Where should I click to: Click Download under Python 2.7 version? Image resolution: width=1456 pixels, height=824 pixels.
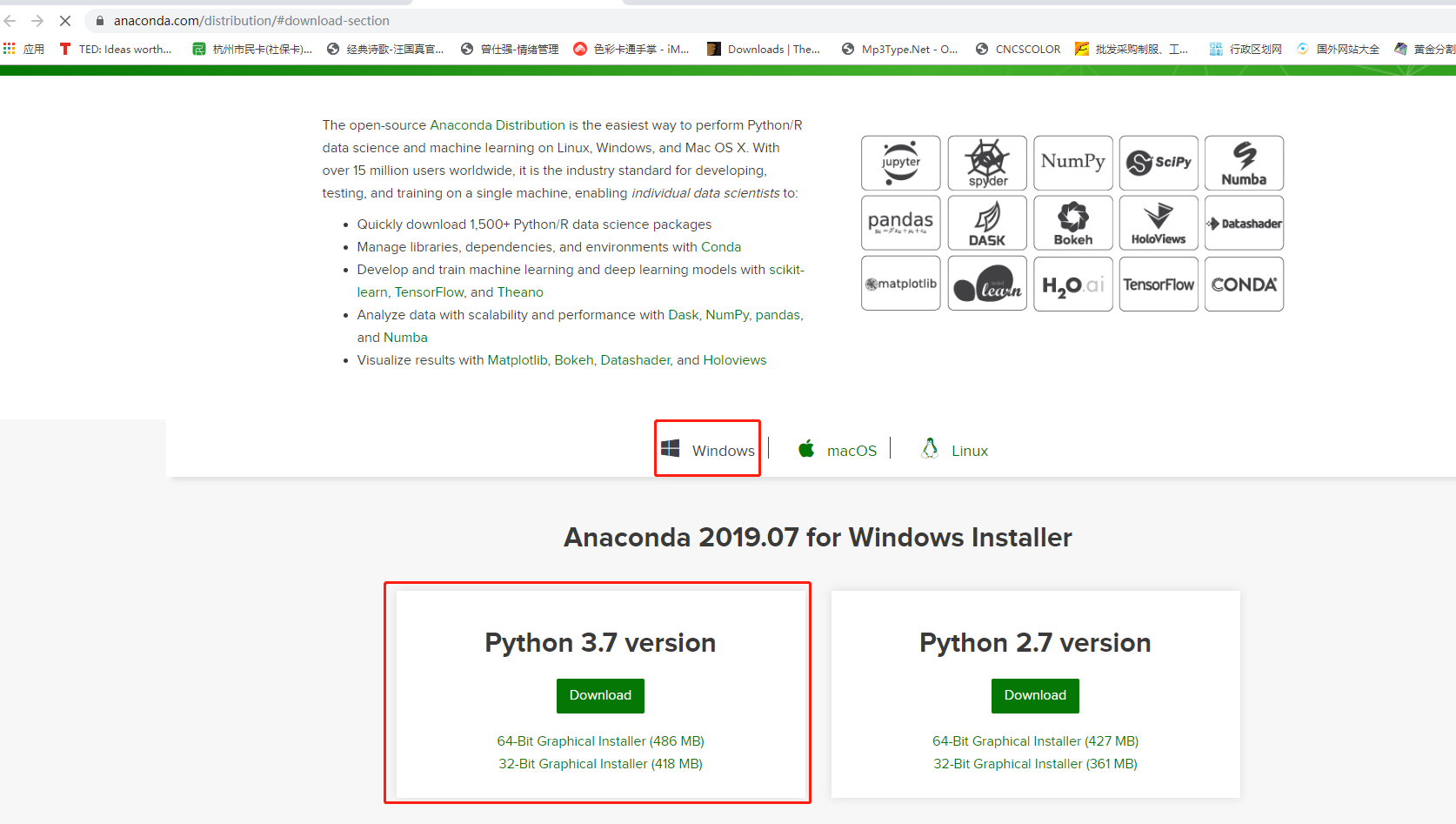click(x=1035, y=695)
